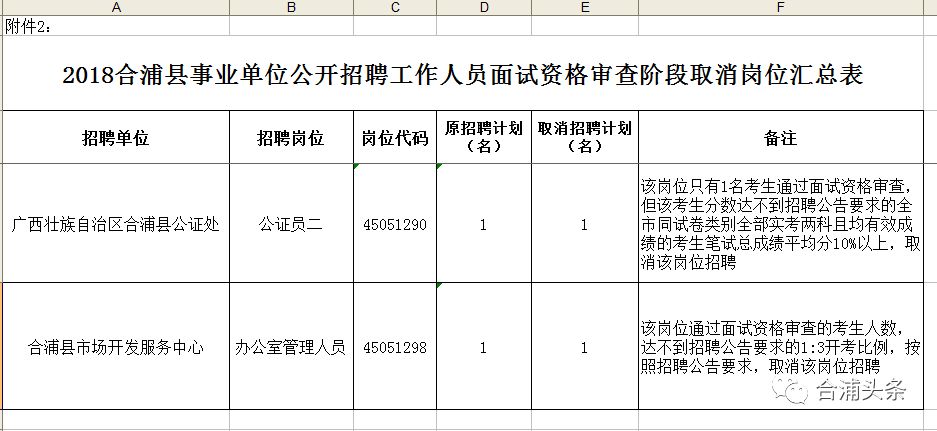Select the code cell 45051290
The height and width of the screenshot is (431, 937).
click(x=395, y=223)
